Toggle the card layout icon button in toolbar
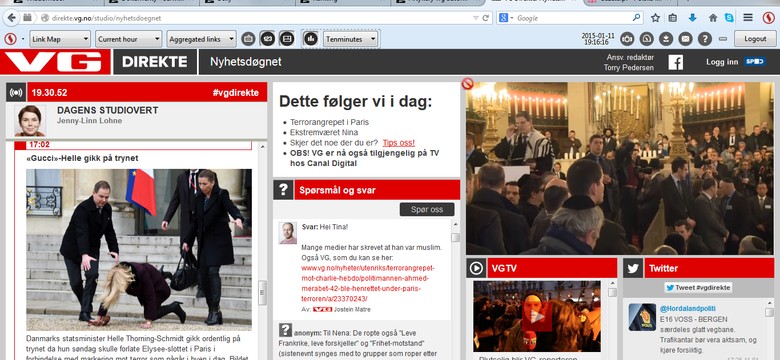The height and width of the screenshot is (360, 780). coord(287,38)
